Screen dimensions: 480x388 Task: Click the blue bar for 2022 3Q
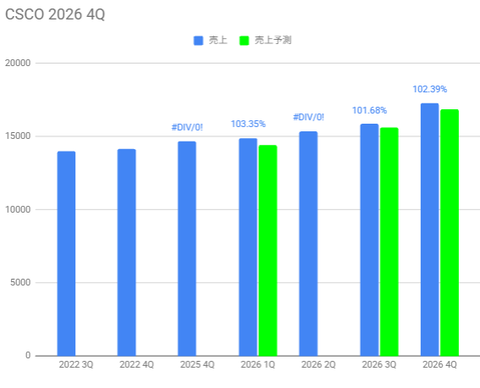point(66,254)
